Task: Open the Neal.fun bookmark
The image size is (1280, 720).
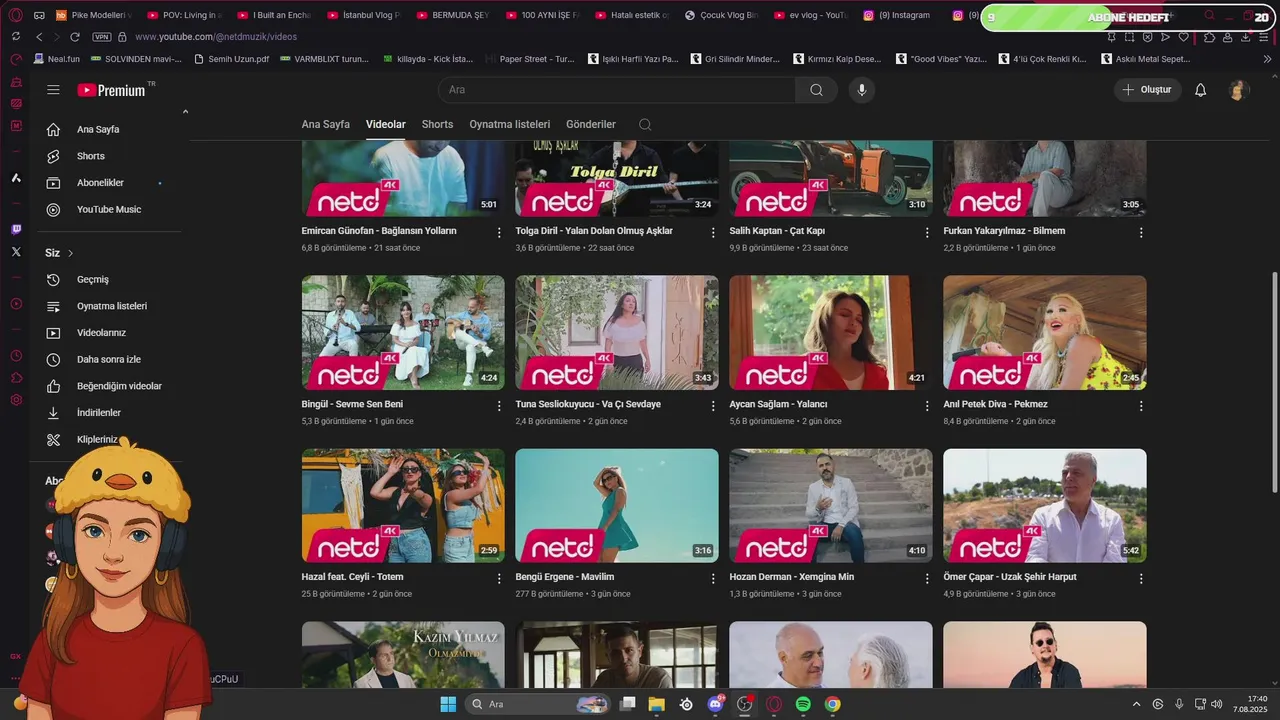Action: click(x=56, y=59)
